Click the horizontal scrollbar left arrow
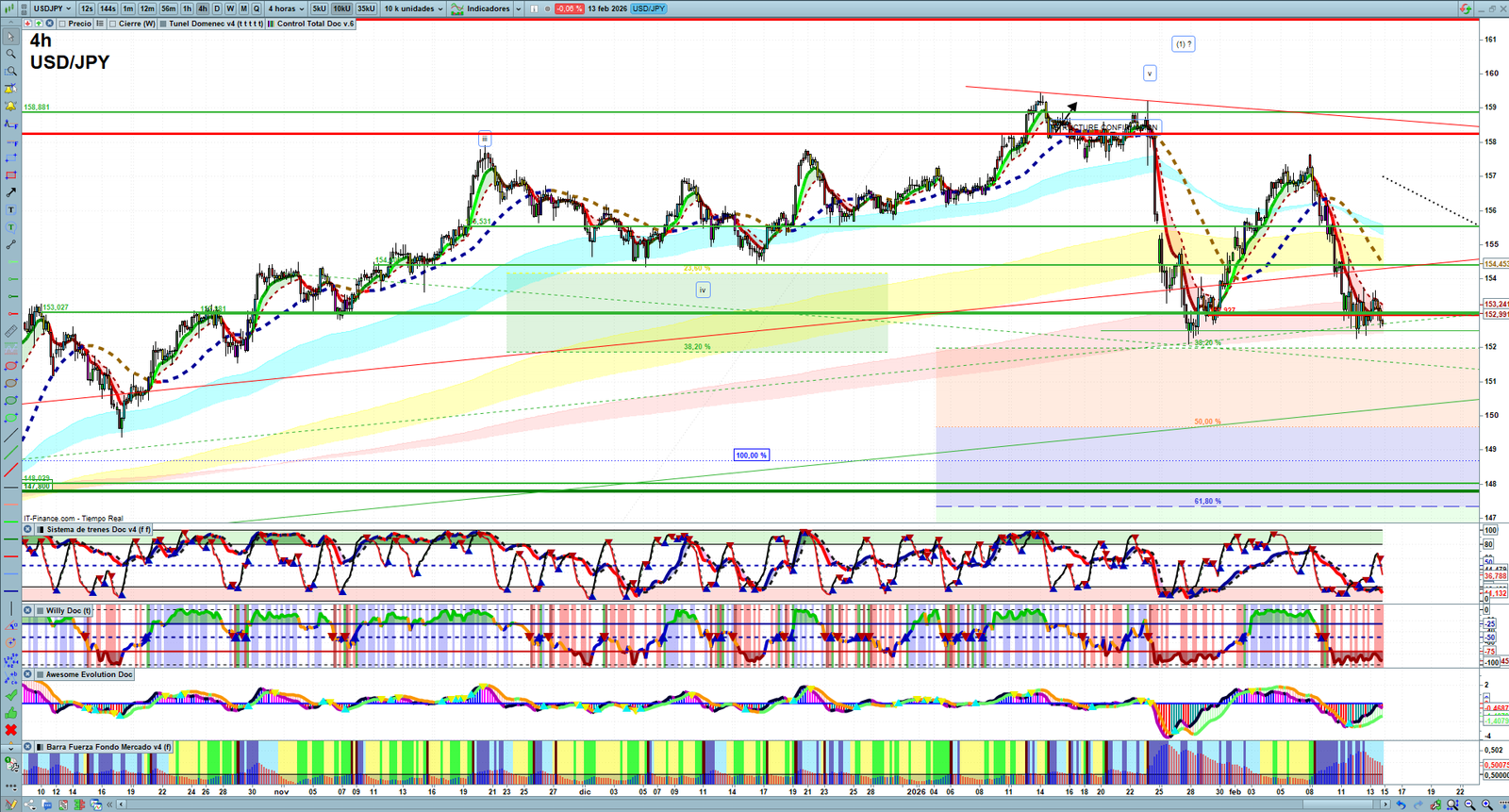 [x=123, y=804]
